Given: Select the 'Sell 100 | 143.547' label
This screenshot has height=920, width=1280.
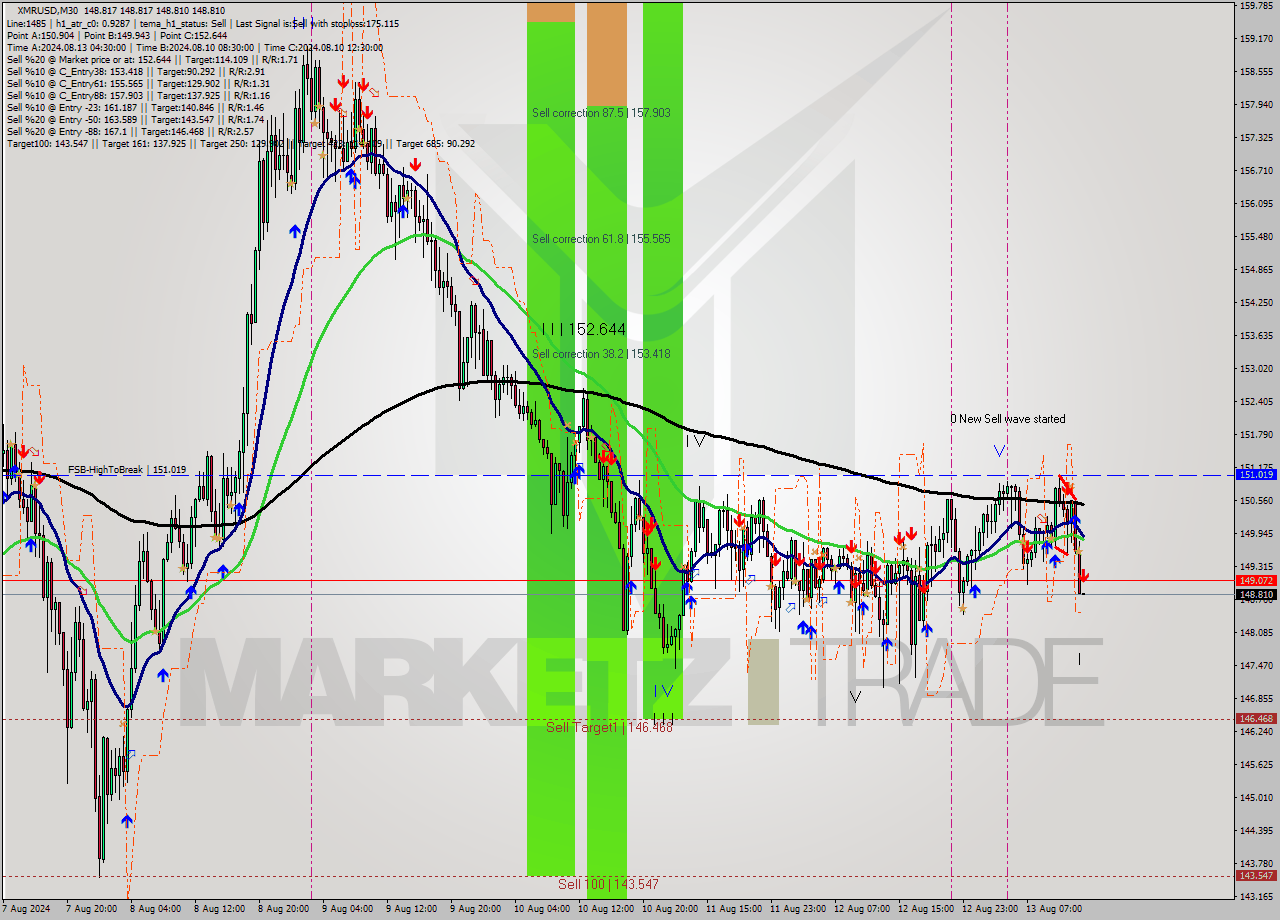Looking at the screenshot, I should pos(608,884).
